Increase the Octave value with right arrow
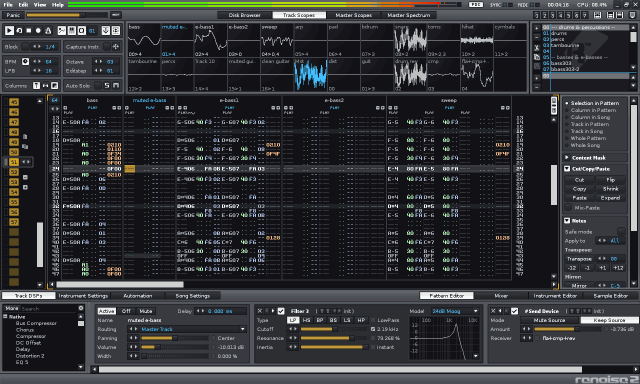This screenshot has width=640, height=384. coord(101,62)
